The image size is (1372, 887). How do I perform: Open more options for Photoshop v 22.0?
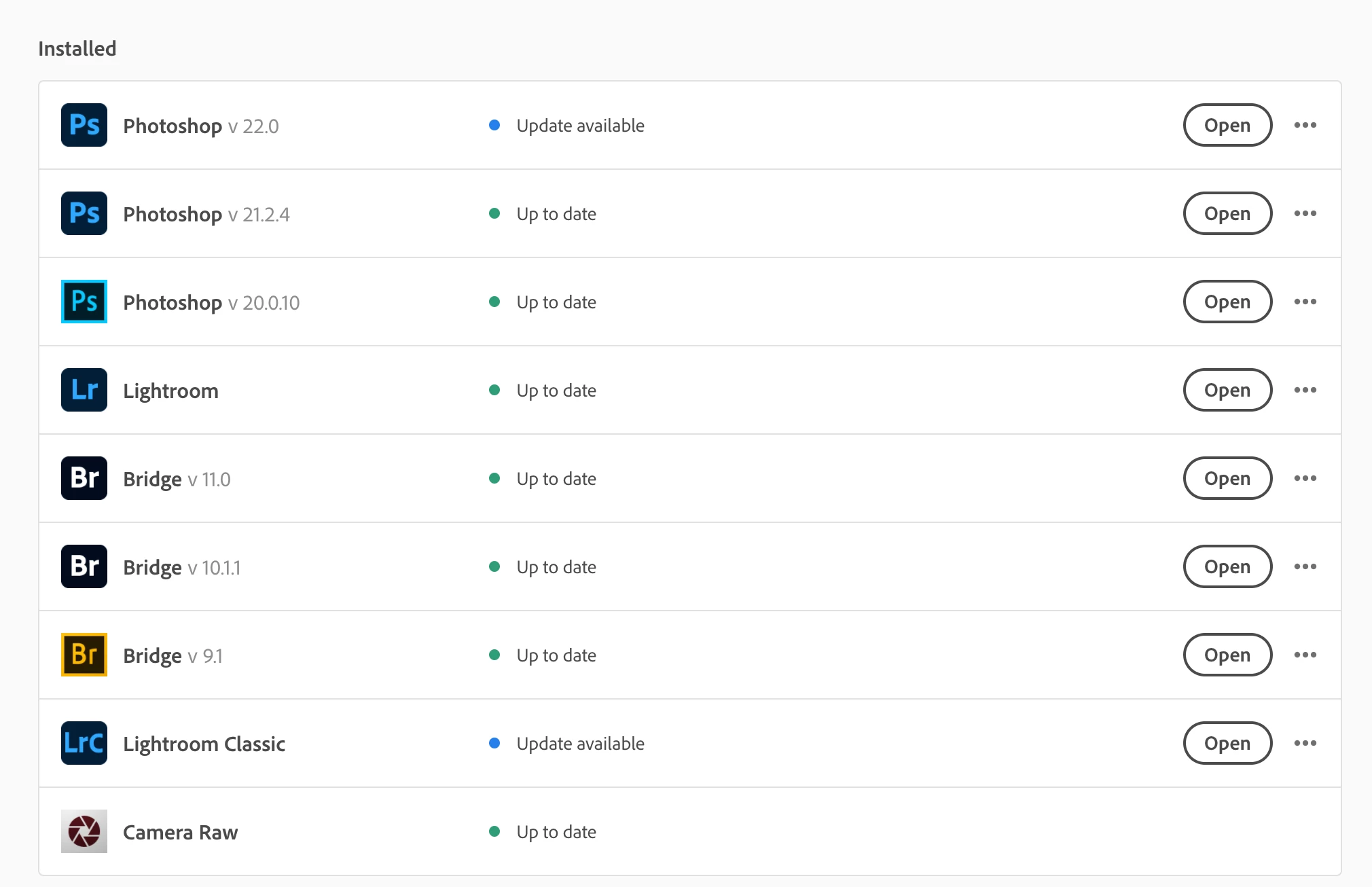pos(1305,125)
